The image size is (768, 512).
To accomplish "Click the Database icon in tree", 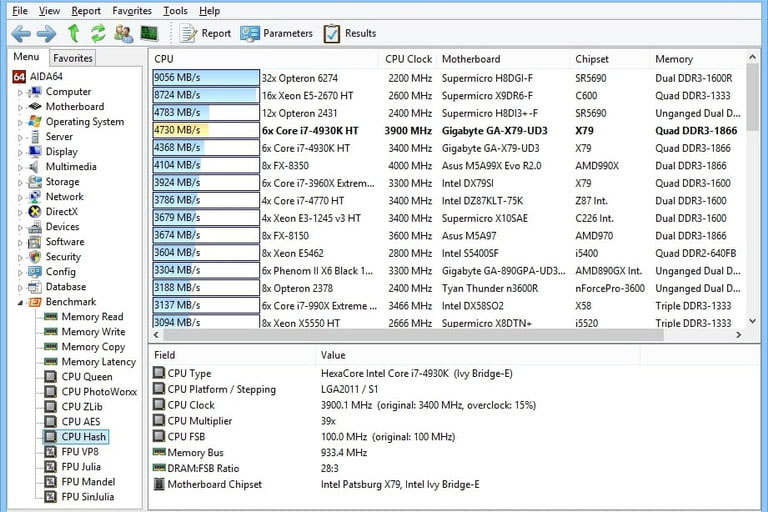I will pos(35,287).
